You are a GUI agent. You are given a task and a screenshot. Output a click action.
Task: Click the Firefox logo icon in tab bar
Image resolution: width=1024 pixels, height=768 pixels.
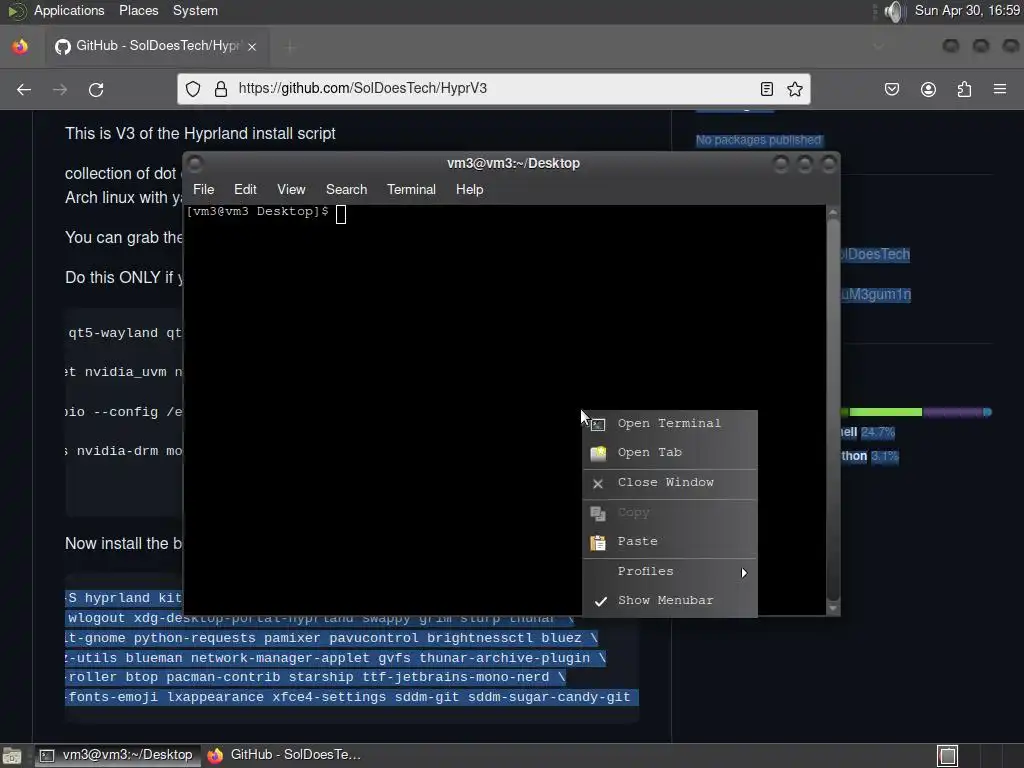[20, 46]
